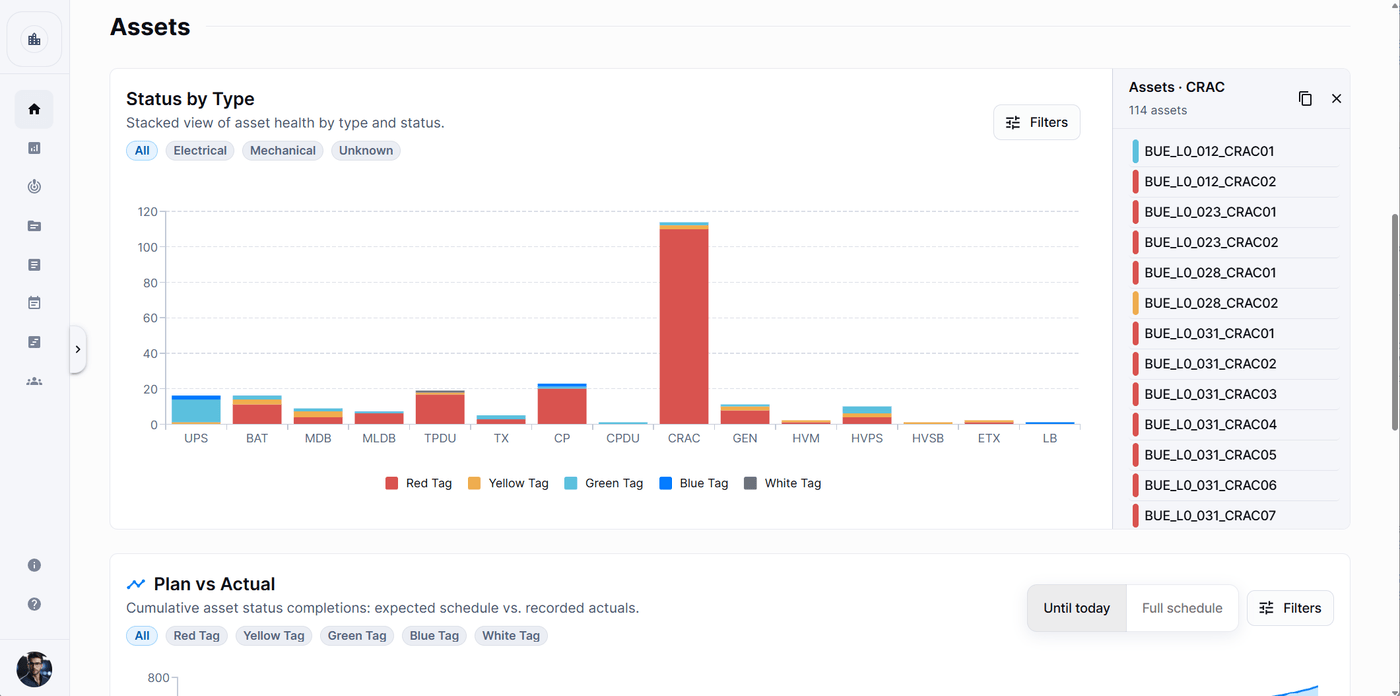Toggle Yellow Tag series in chart legend
1400x696 pixels.
[x=508, y=483]
